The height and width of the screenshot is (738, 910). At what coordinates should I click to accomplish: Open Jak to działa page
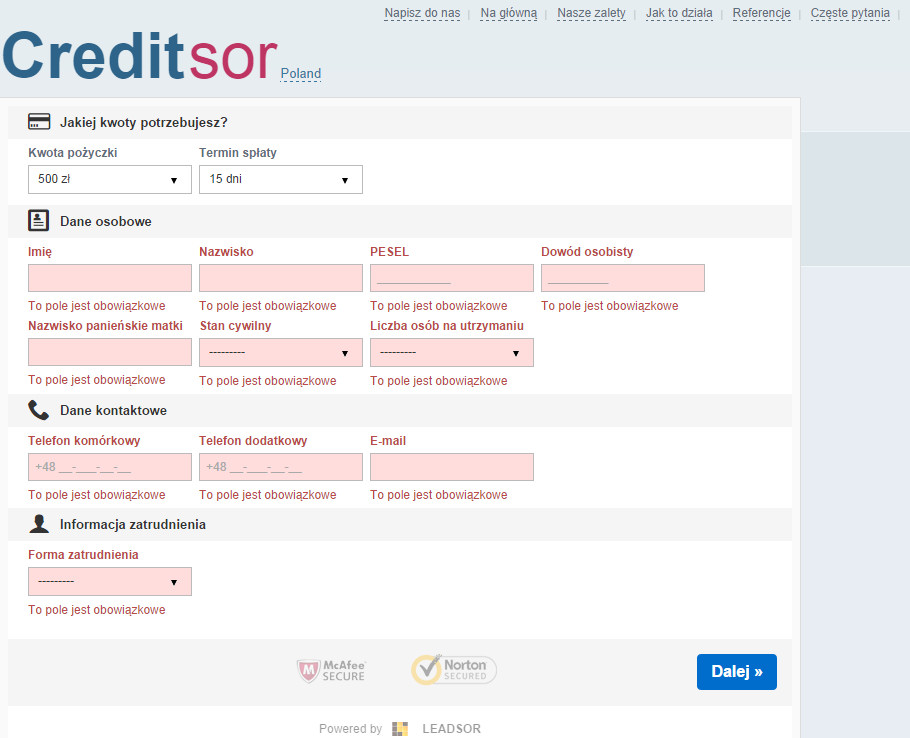click(679, 13)
